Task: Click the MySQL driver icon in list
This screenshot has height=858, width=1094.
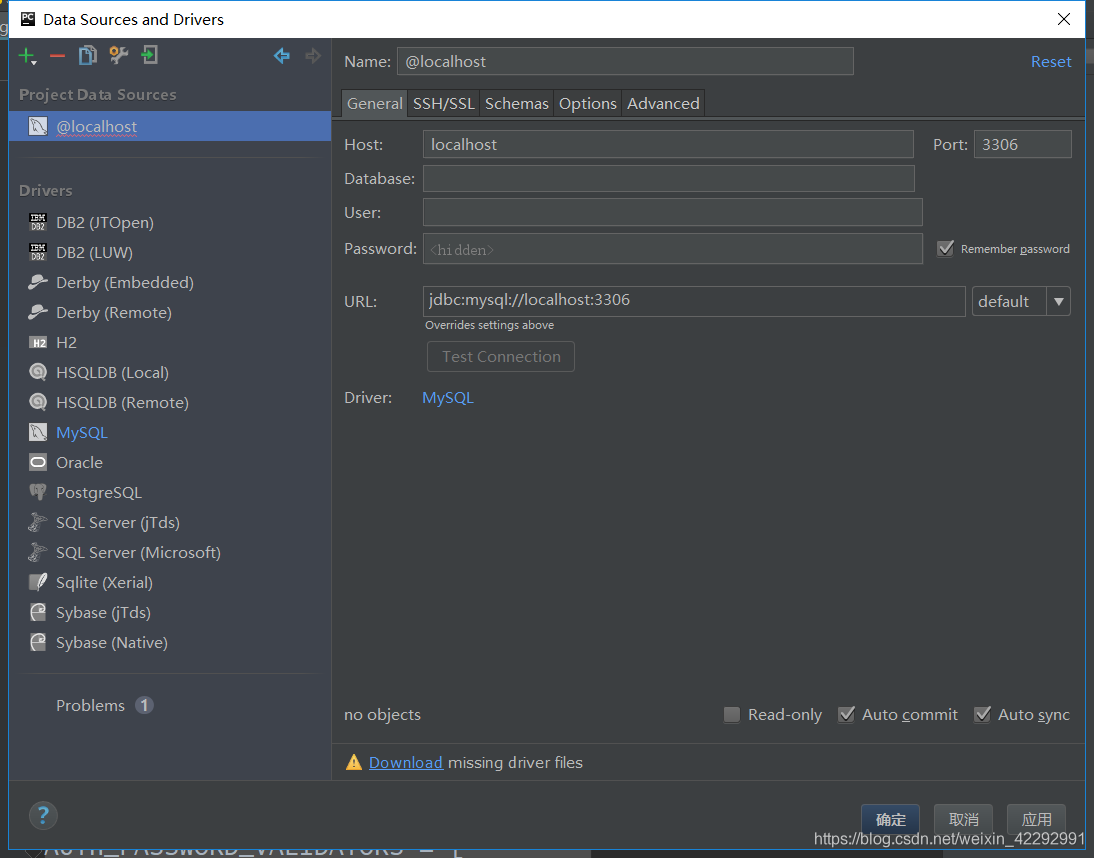Action: pos(38,432)
